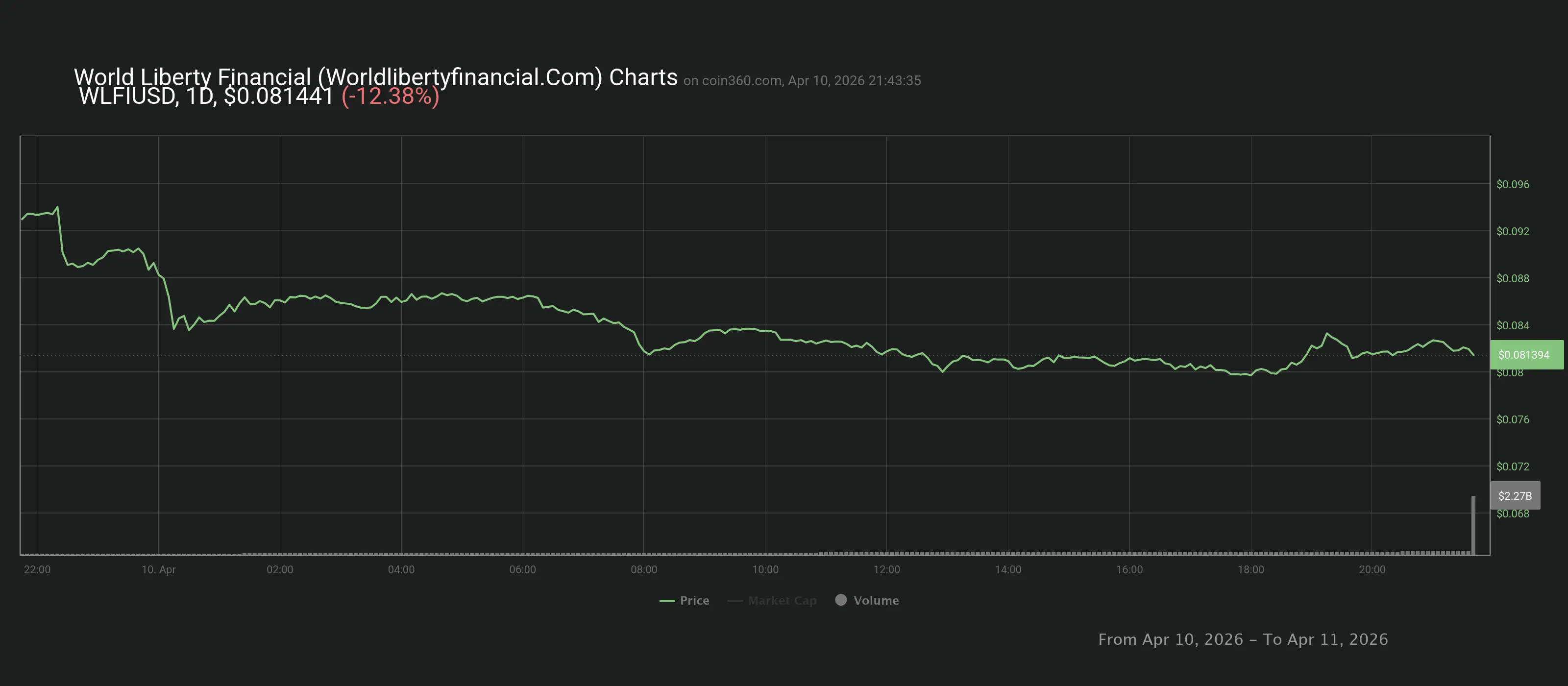Click the Volume circle legend icon

[841, 600]
